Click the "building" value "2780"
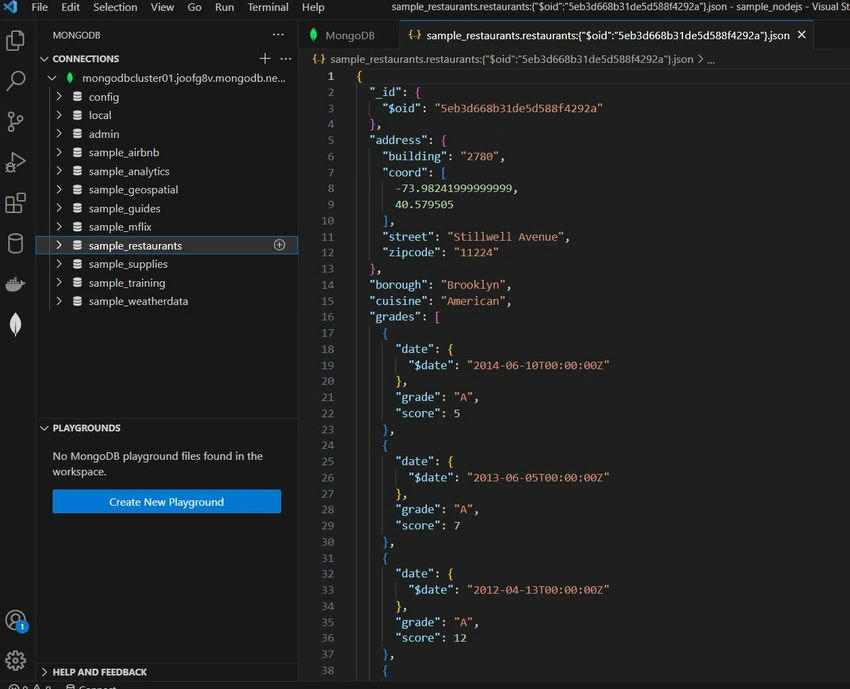 click(x=479, y=156)
